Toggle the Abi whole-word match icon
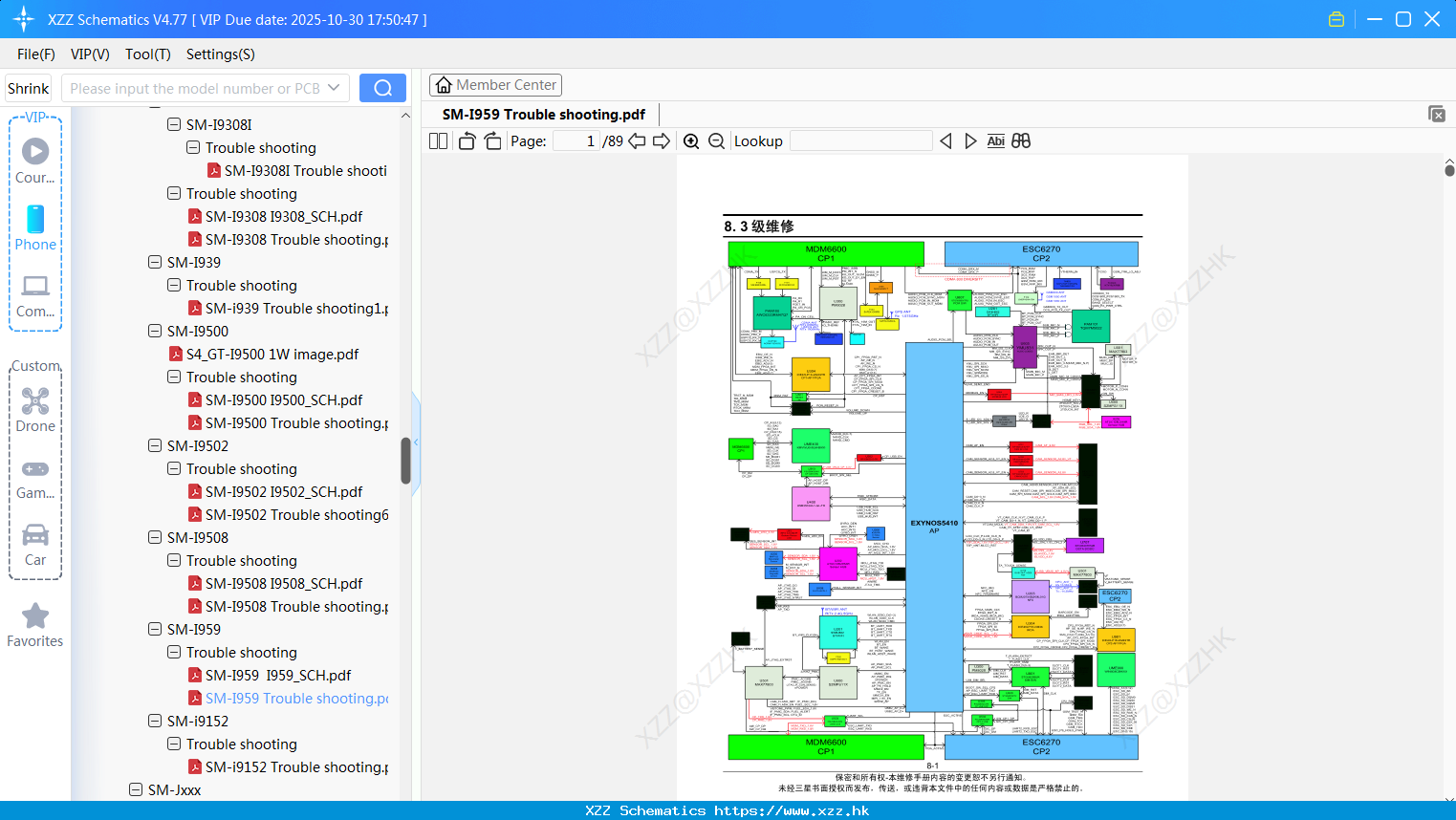Screen dimensions: 1456x820 (x=995, y=141)
